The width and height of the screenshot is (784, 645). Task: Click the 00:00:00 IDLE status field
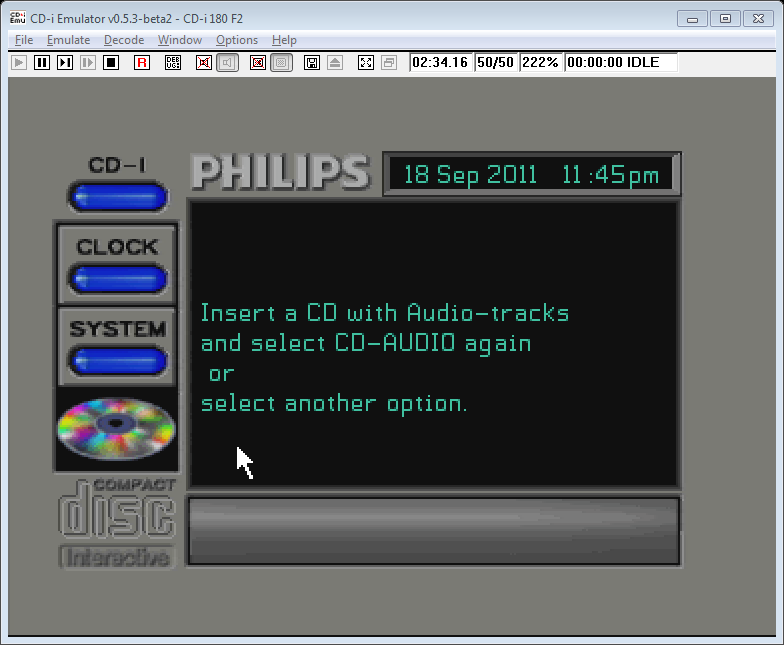point(620,62)
